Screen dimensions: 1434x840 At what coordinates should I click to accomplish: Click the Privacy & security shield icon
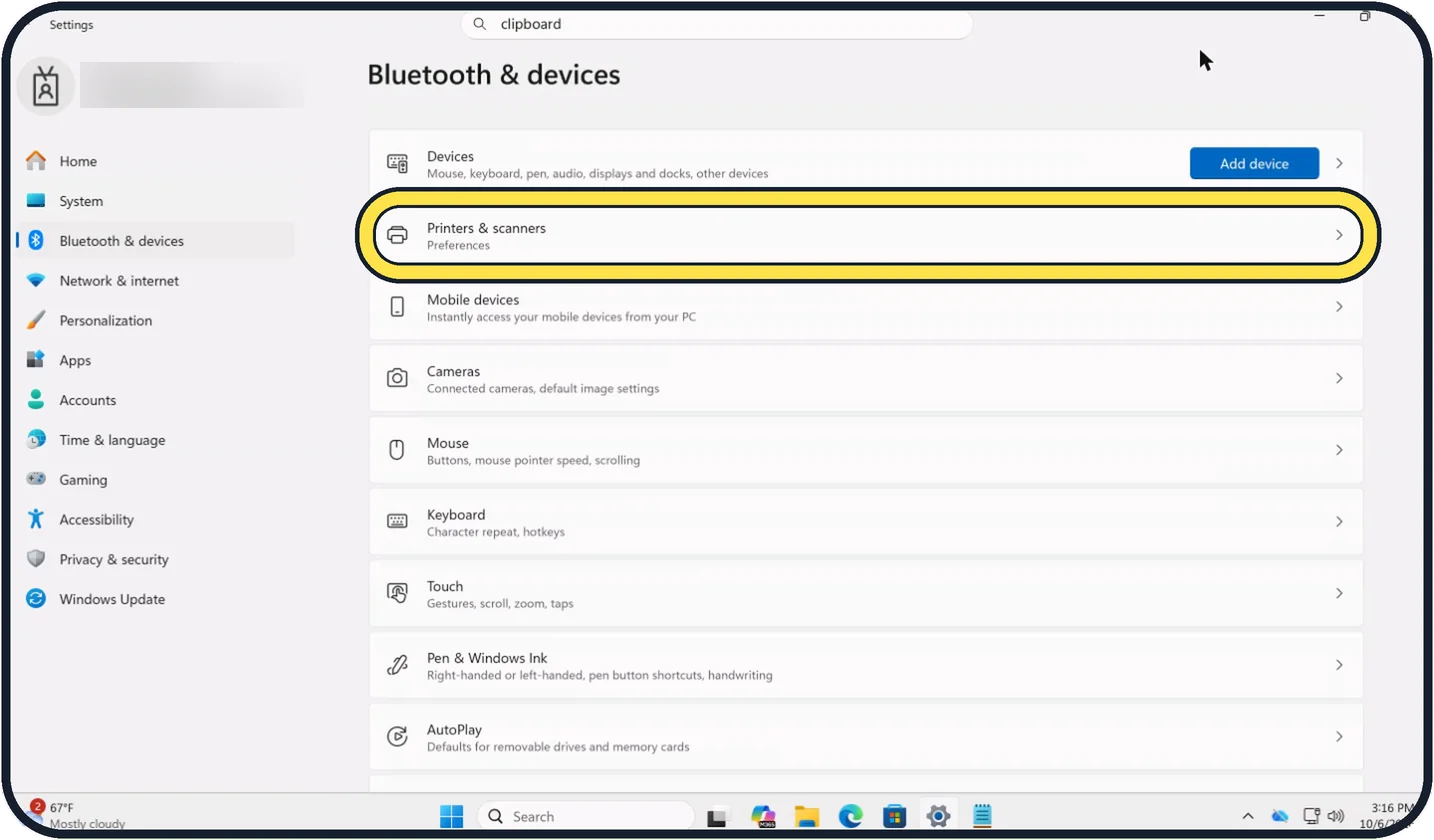pyautogui.click(x=36, y=559)
